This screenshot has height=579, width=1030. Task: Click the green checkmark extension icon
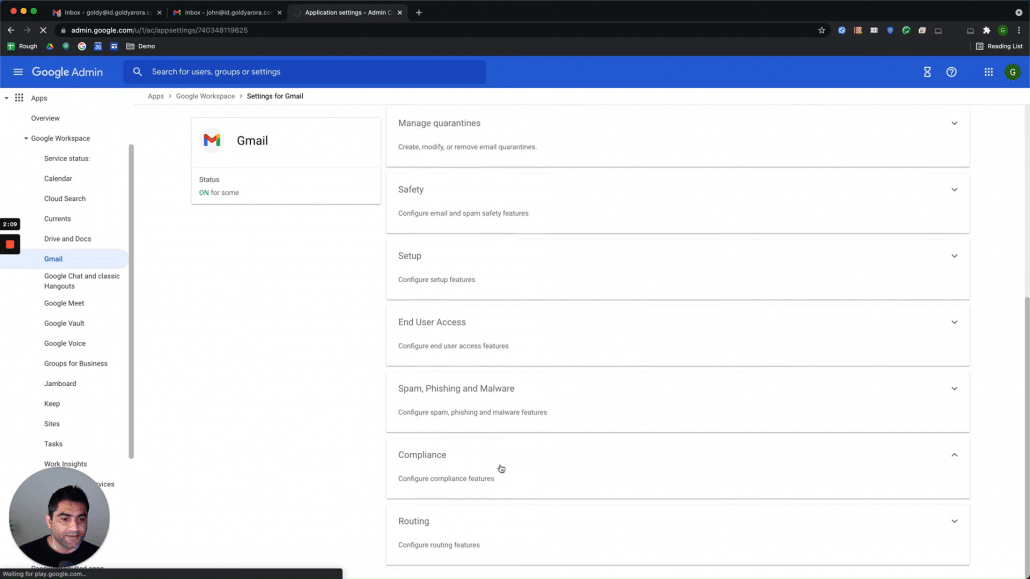coord(906,30)
